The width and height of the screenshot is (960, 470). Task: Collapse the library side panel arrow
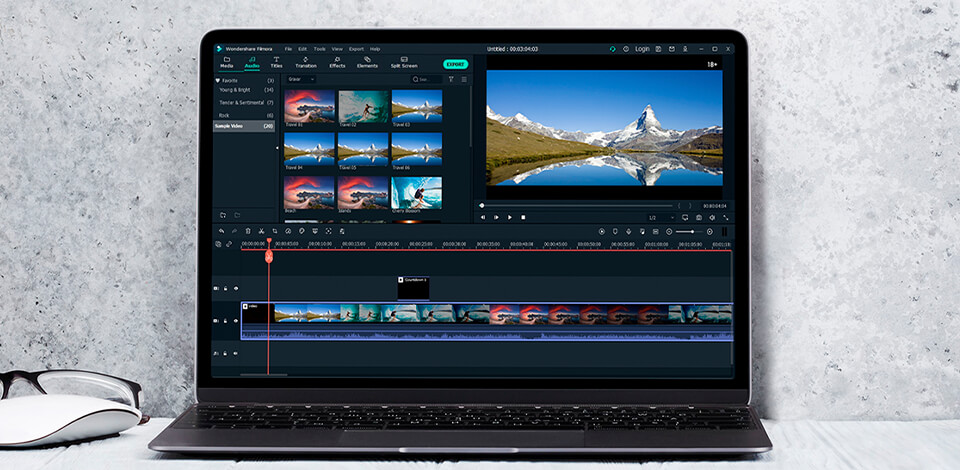point(277,147)
